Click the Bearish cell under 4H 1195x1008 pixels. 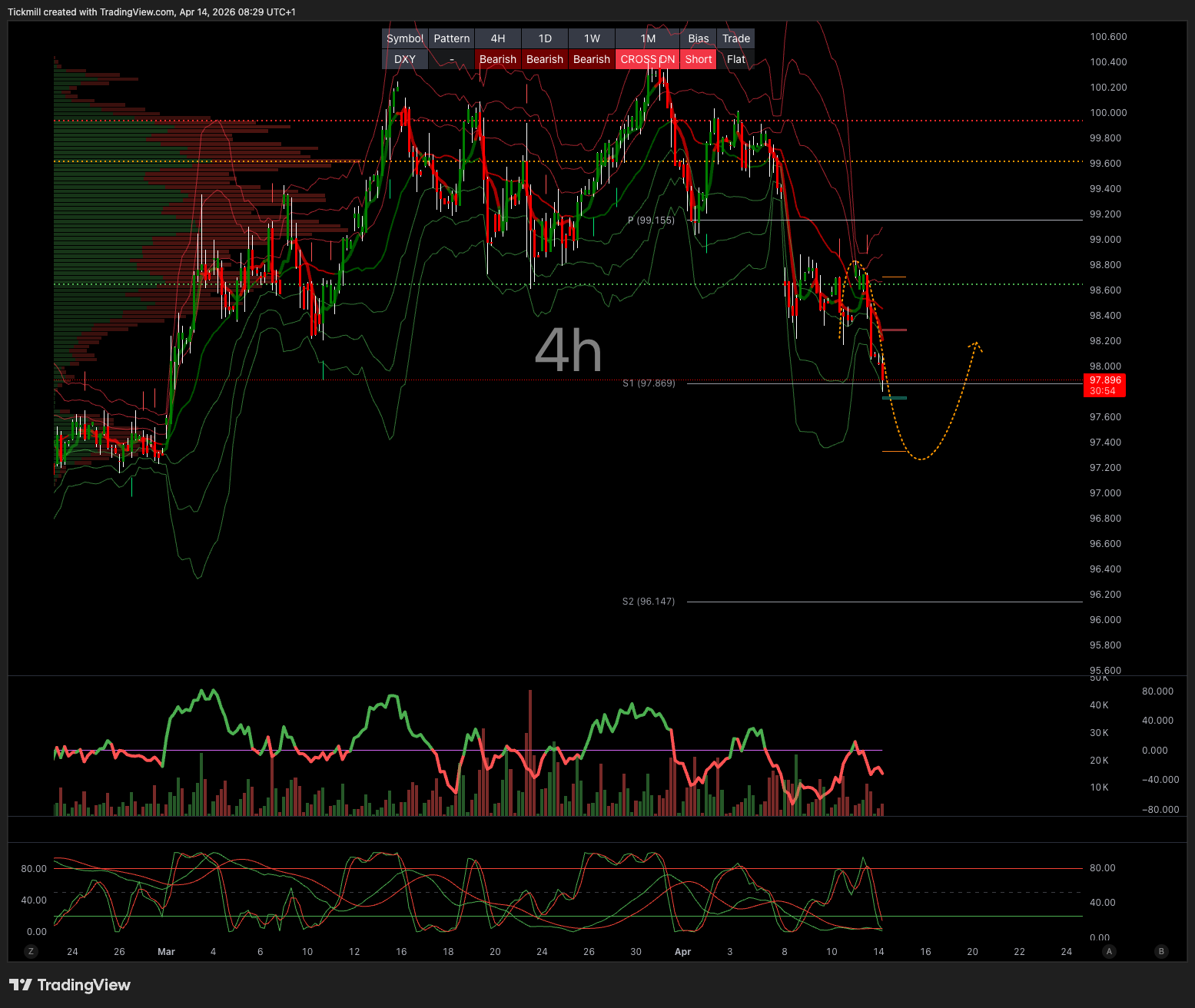click(x=498, y=59)
